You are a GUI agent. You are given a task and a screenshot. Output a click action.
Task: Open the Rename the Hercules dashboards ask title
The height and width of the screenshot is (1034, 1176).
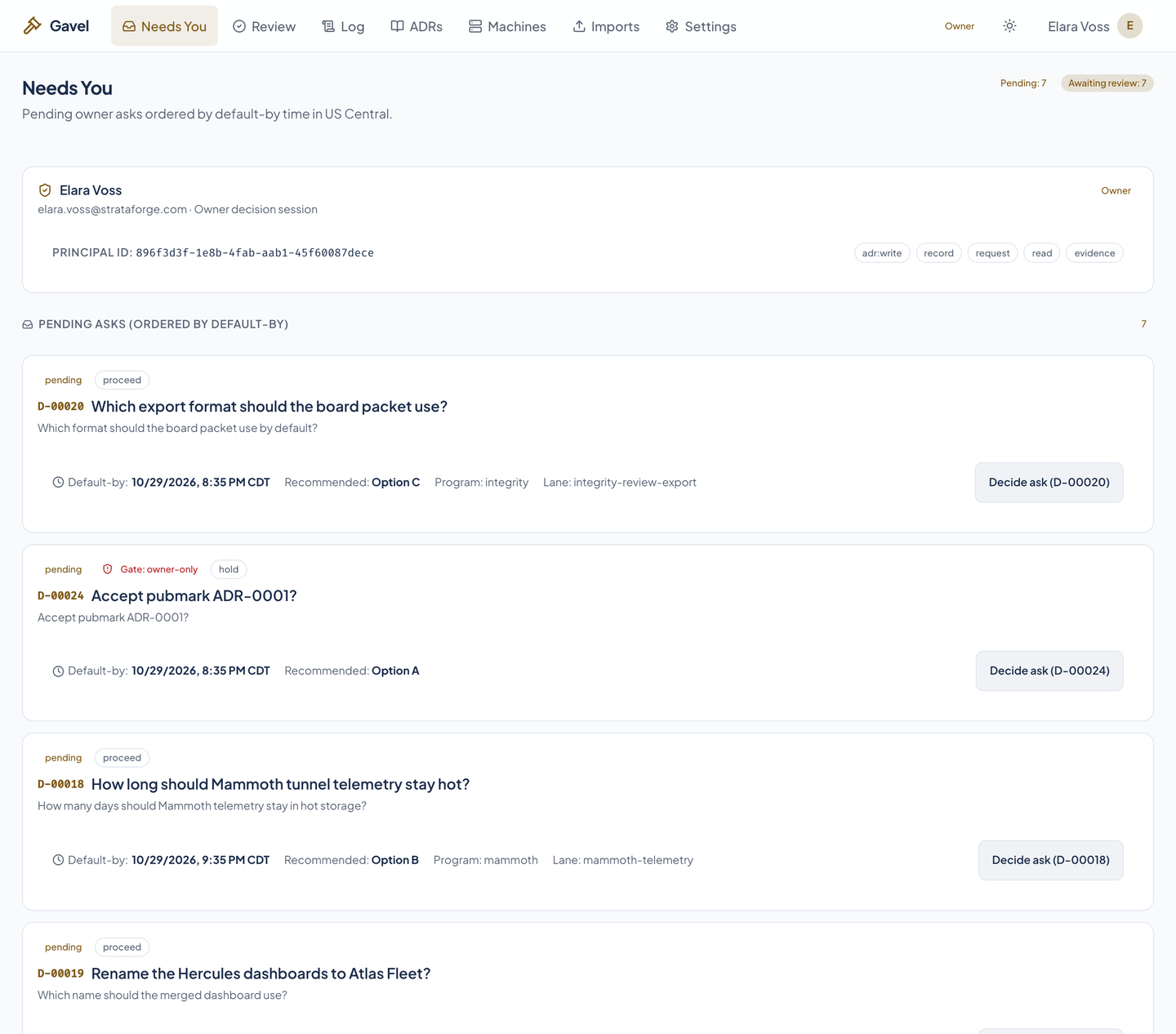click(261, 974)
